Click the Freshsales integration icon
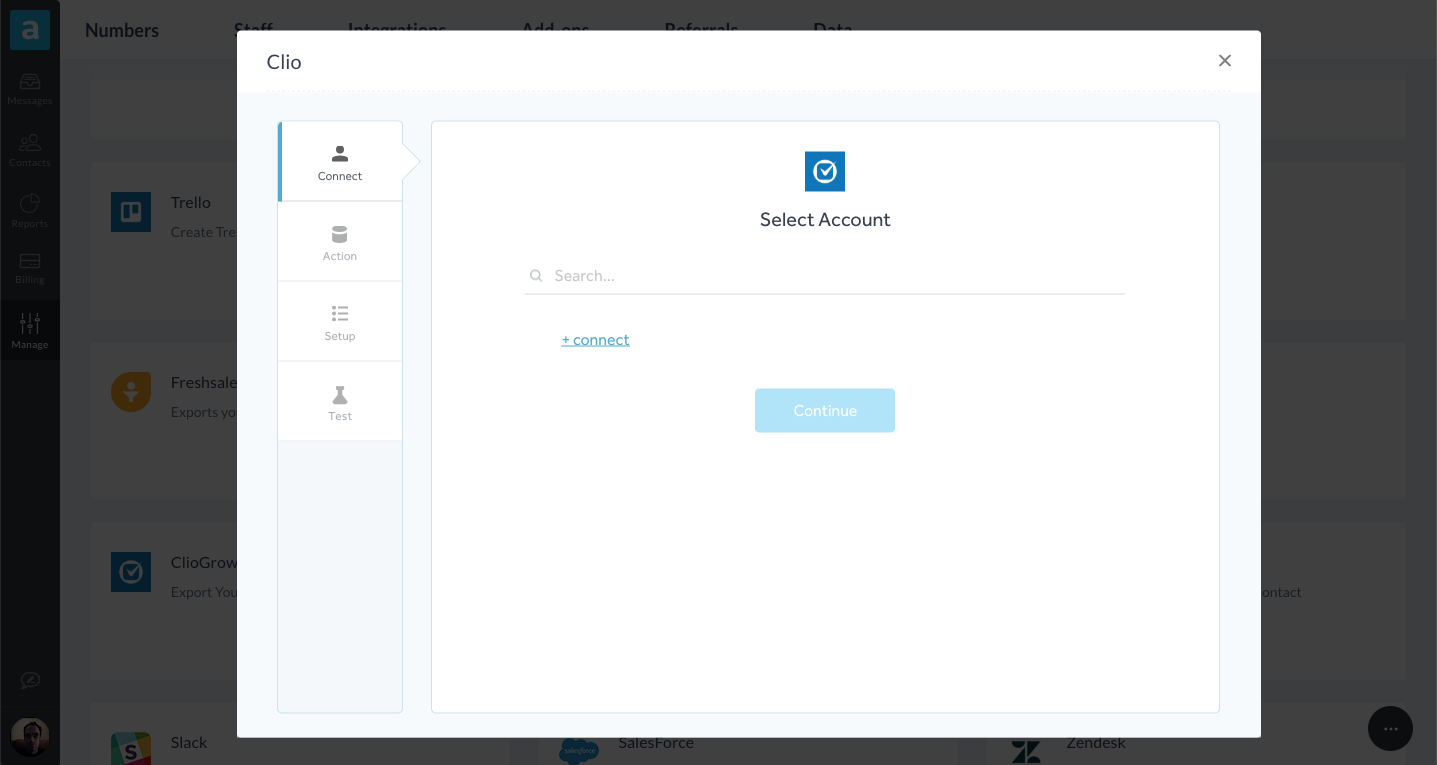1437x765 pixels. pyautogui.click(x=131, y=392)
